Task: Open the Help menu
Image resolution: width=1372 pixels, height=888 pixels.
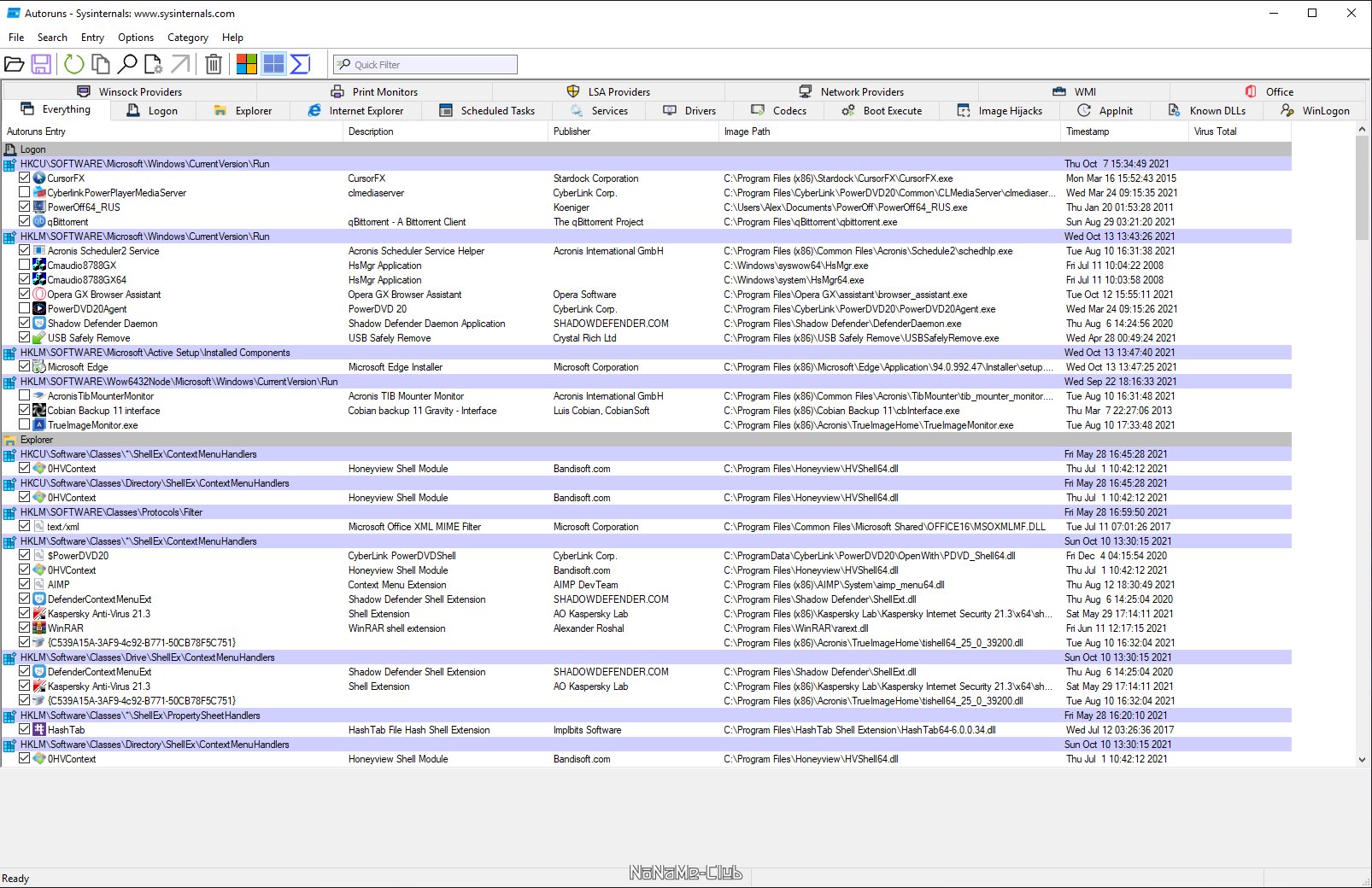Action: pyautogui.click(x=232, y=38)
